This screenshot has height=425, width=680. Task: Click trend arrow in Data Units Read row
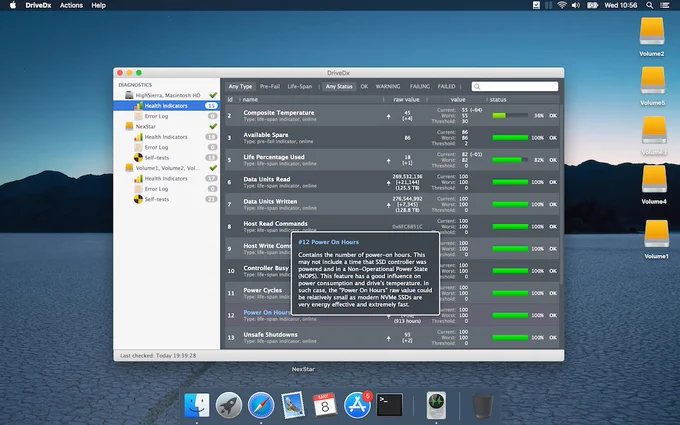click(388, 183)
